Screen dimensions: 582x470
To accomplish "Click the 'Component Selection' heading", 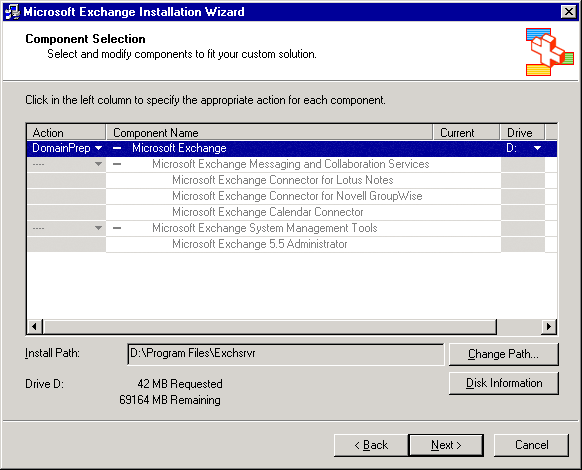I will [85, 39].
